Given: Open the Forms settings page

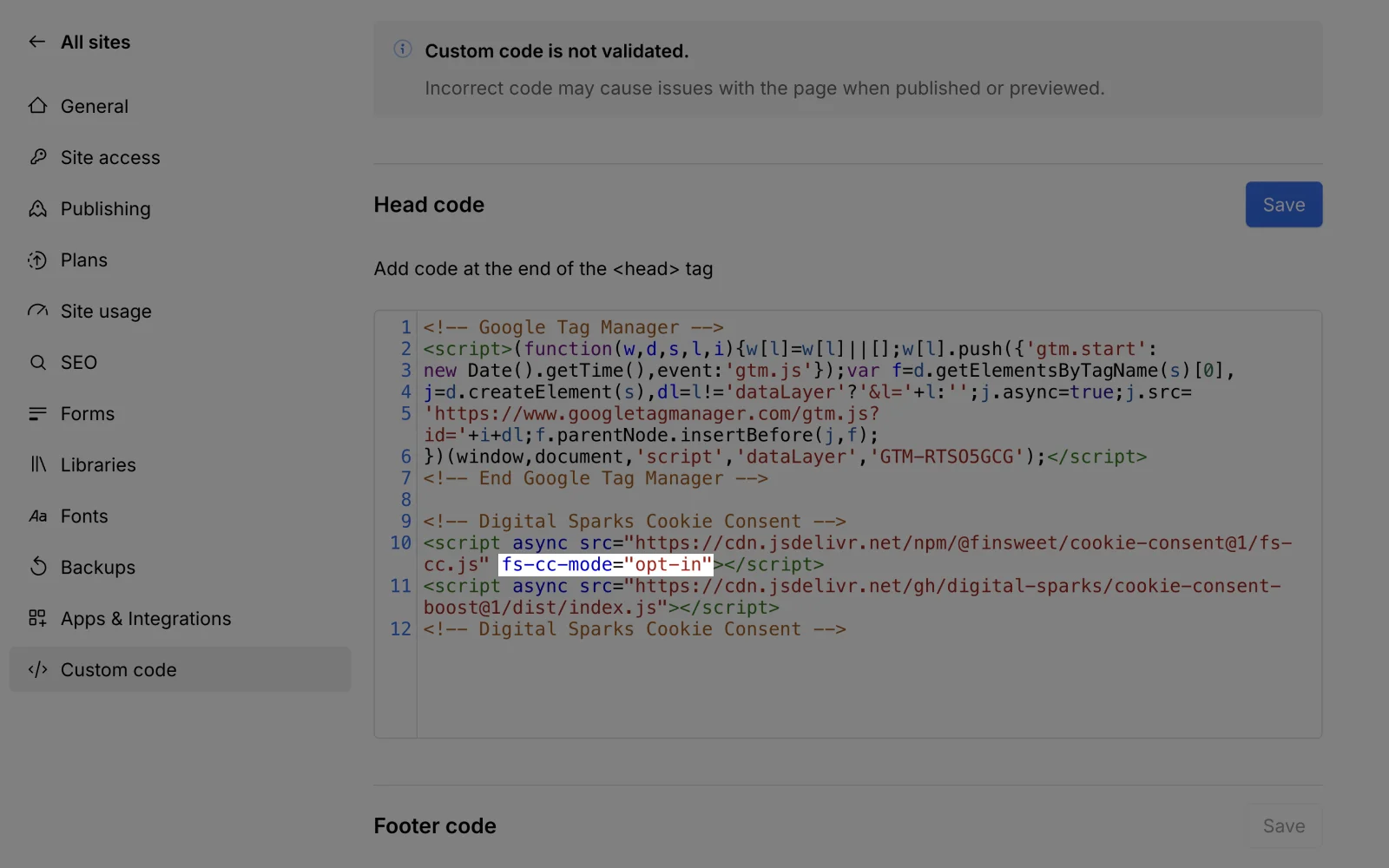Looking at the screenshot, I should [87, 413].
